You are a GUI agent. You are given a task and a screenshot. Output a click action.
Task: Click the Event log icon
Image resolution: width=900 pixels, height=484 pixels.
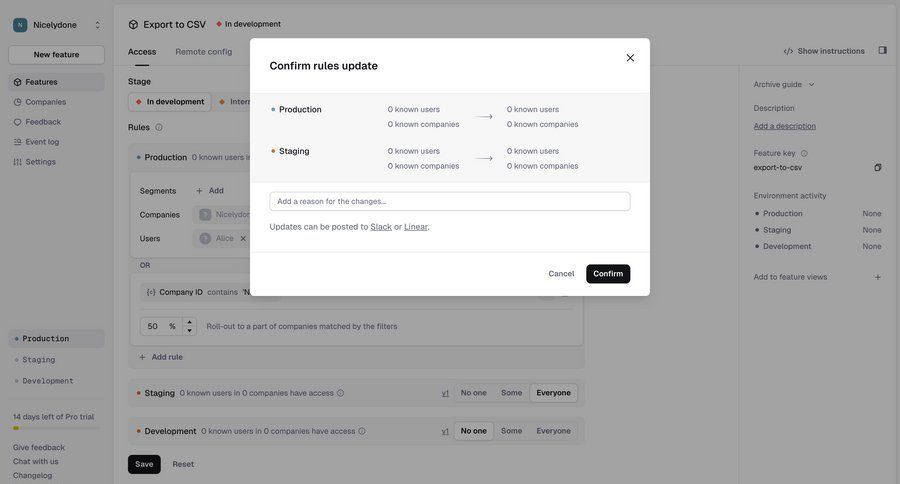click(17, 142)
